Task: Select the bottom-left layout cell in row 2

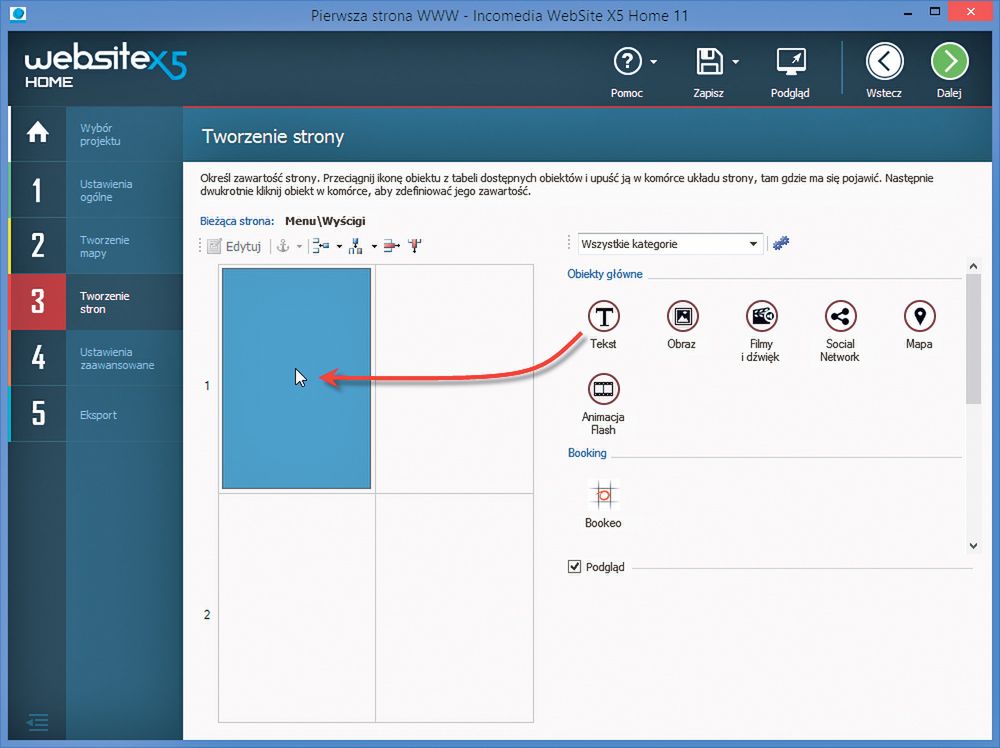Action: [x=297, y=608]
